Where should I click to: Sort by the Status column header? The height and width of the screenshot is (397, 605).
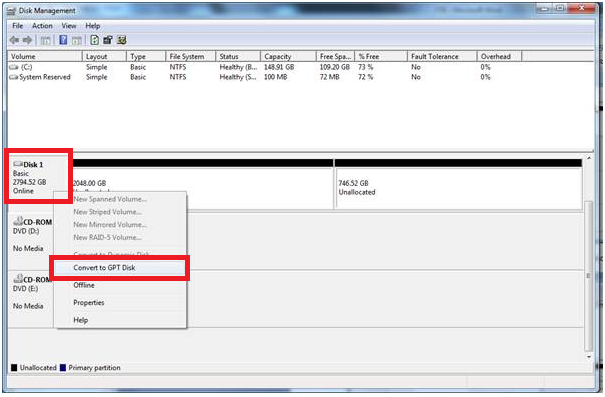[238, 56]
